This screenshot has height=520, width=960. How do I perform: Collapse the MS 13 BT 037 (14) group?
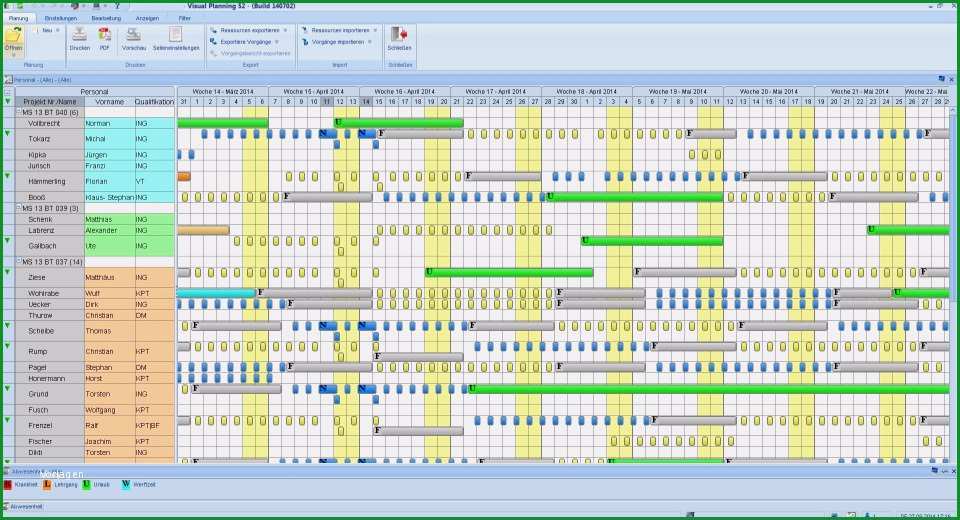tap(18, 262)
